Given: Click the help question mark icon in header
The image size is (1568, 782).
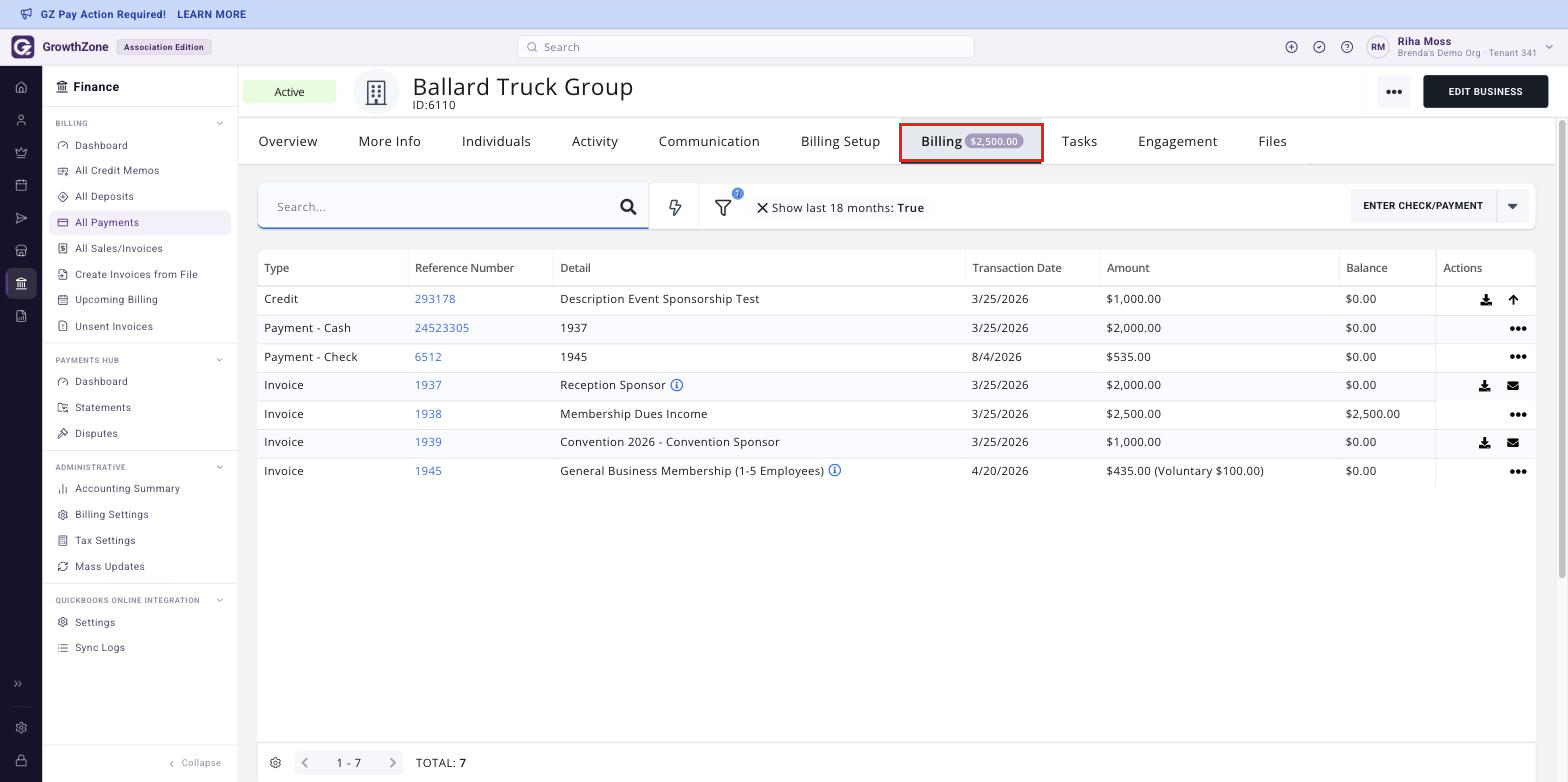Looking at the screenshot, I should (1347, 47).
